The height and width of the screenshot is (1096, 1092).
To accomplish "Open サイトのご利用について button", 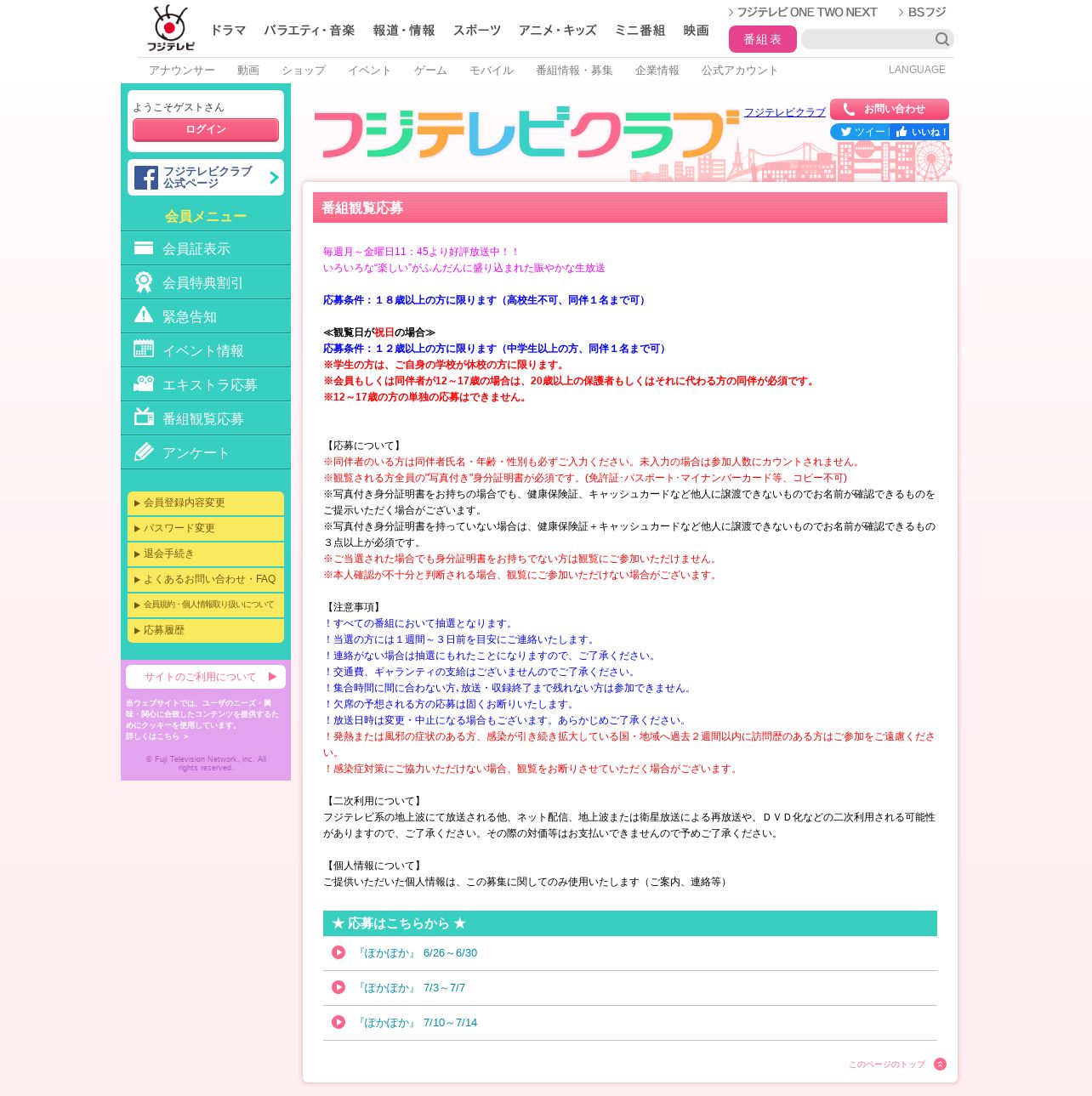I will pyautogui.click(x=206, y=677).
